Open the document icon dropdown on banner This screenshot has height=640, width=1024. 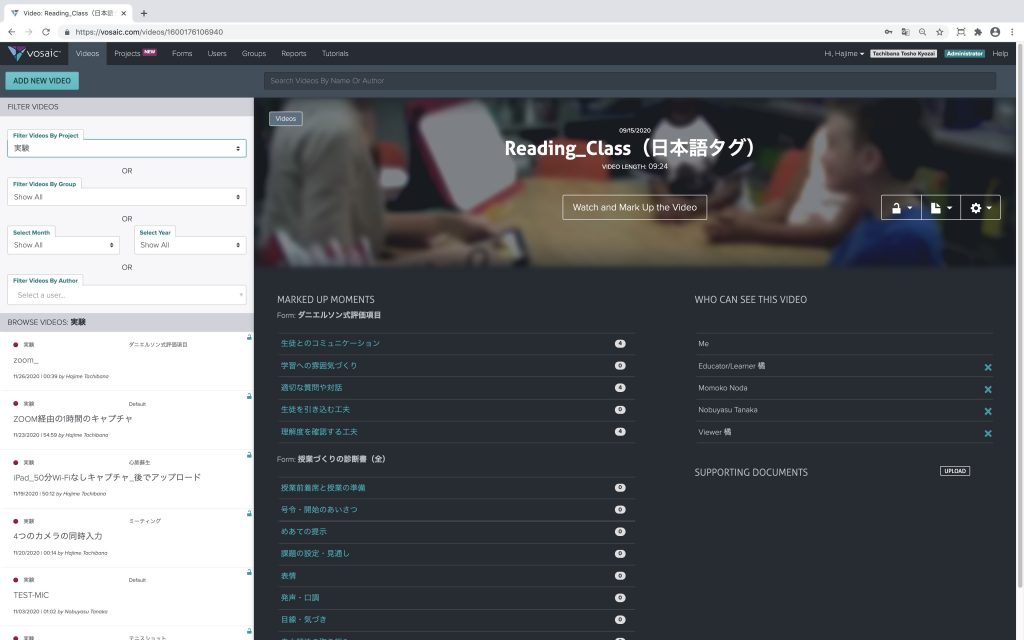click(x=940, y=208)
